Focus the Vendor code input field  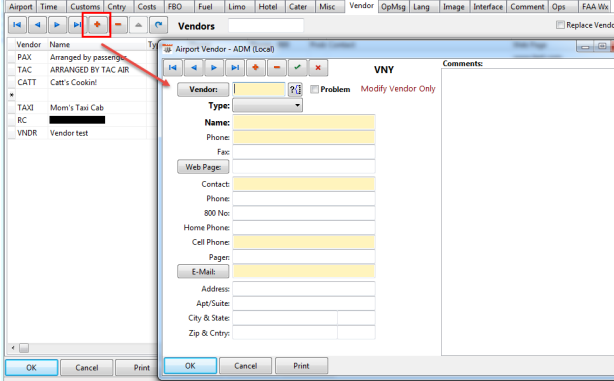pos(259,89)
